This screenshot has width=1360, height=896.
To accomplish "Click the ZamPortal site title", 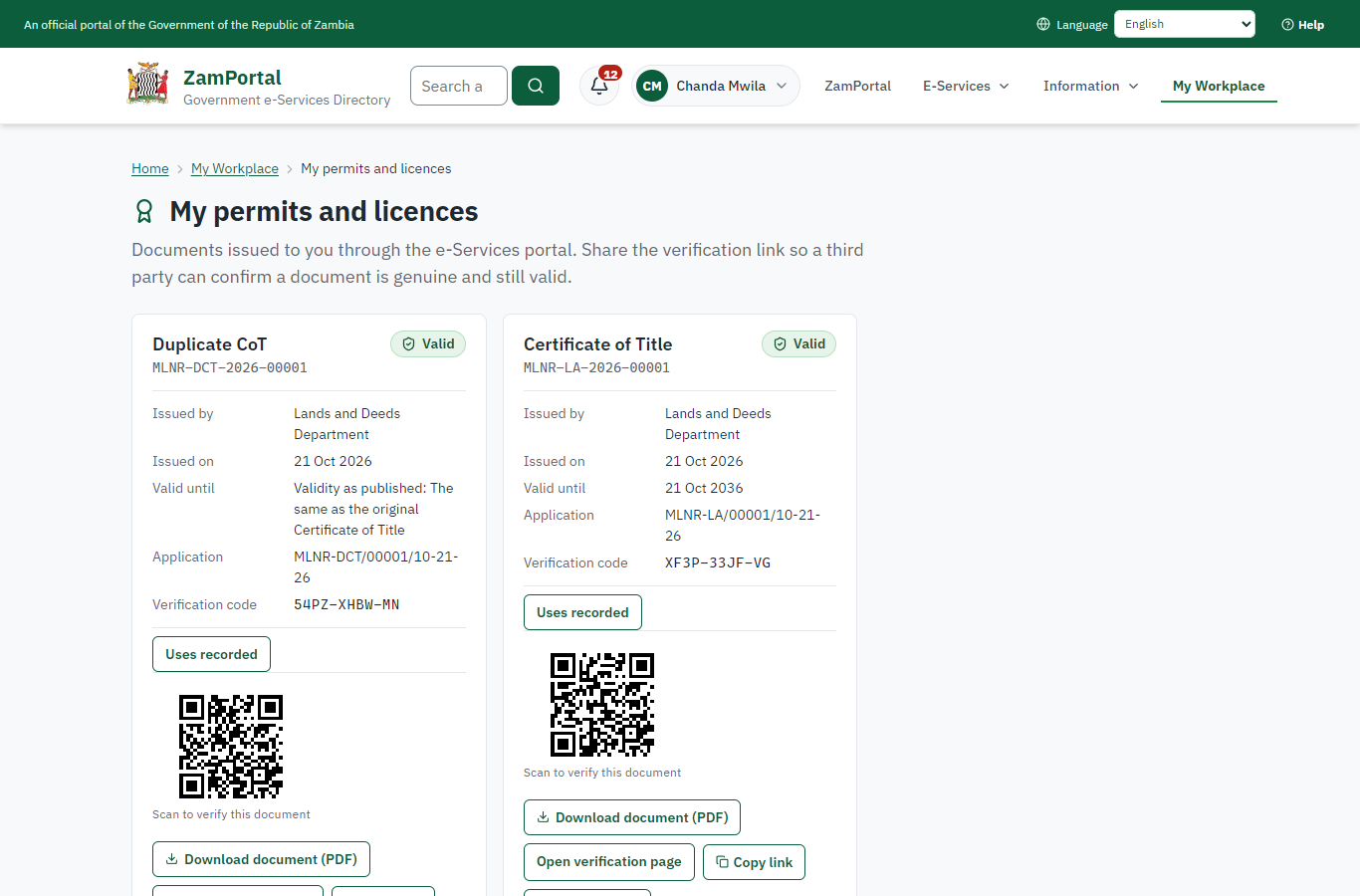I will pyautogui.click(x=232, y=78).
